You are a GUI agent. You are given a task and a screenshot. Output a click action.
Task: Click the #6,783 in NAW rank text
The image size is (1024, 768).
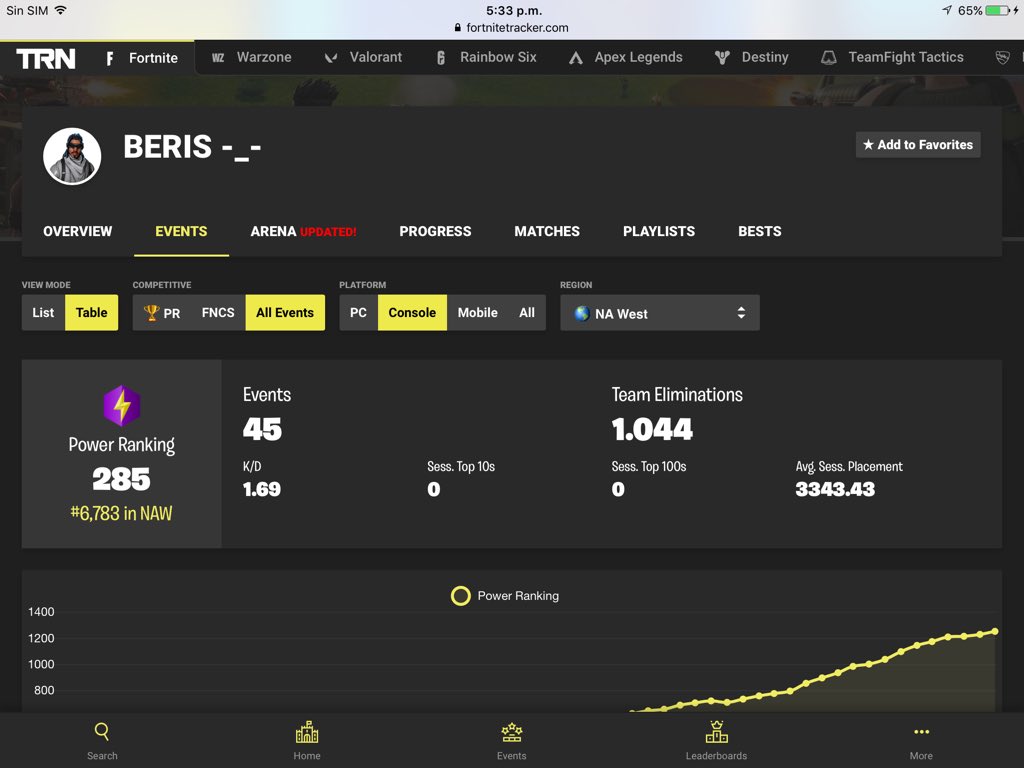click(x=121, y=513)
